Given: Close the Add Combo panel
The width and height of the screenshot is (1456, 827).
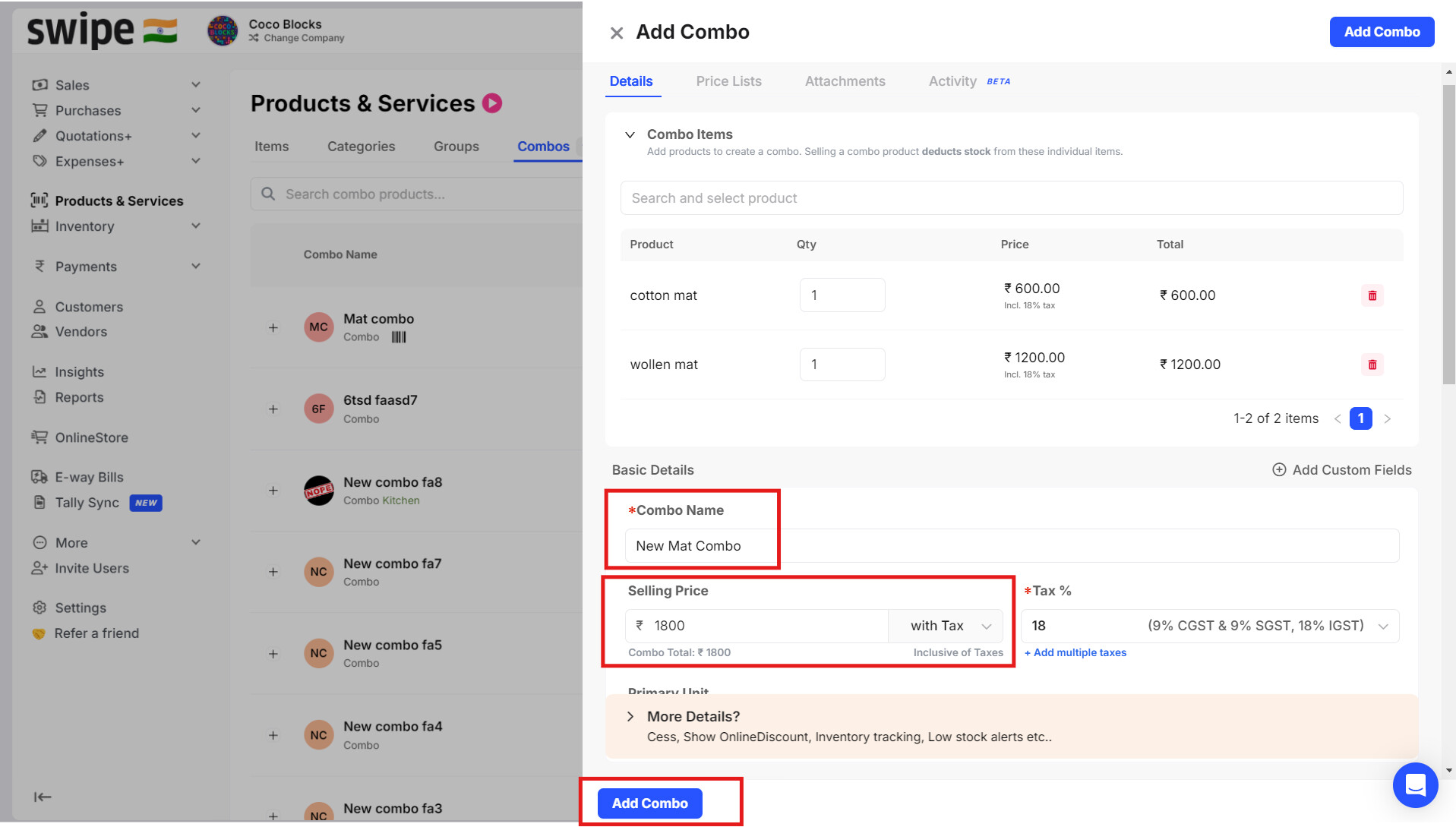Looking at the screenshot, I should (617, 33).
